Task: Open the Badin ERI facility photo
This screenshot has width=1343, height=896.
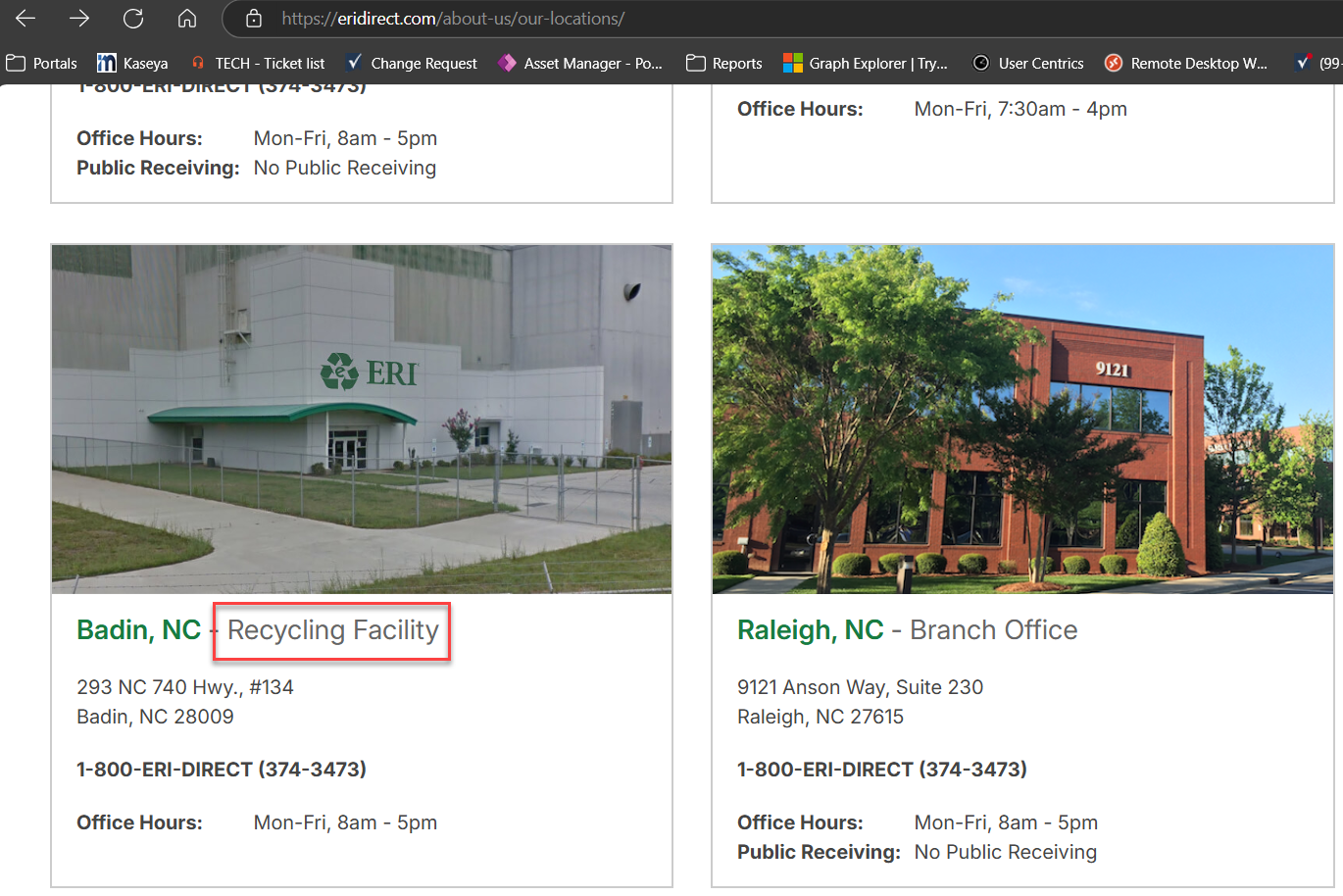Action: 362,419
